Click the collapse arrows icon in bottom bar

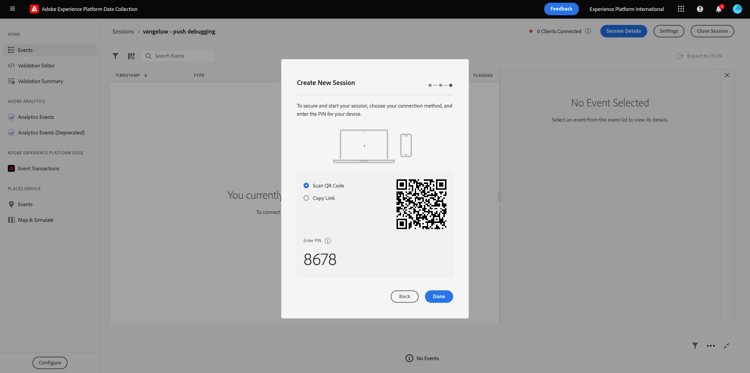(727, 345)
